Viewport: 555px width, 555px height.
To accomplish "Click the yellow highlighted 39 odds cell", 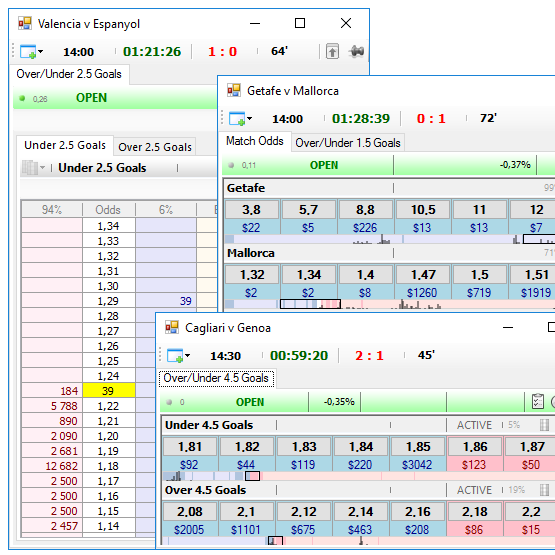I will 108,391.
